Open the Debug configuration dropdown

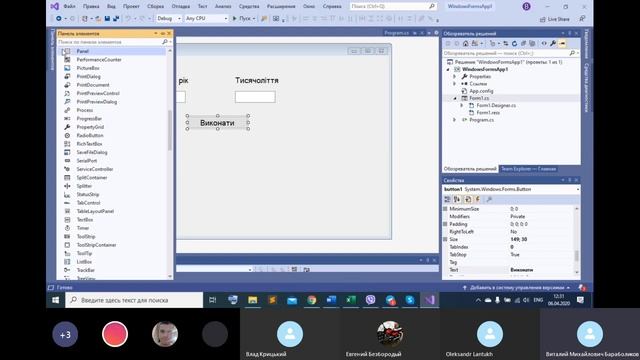(x=169, y=18)
